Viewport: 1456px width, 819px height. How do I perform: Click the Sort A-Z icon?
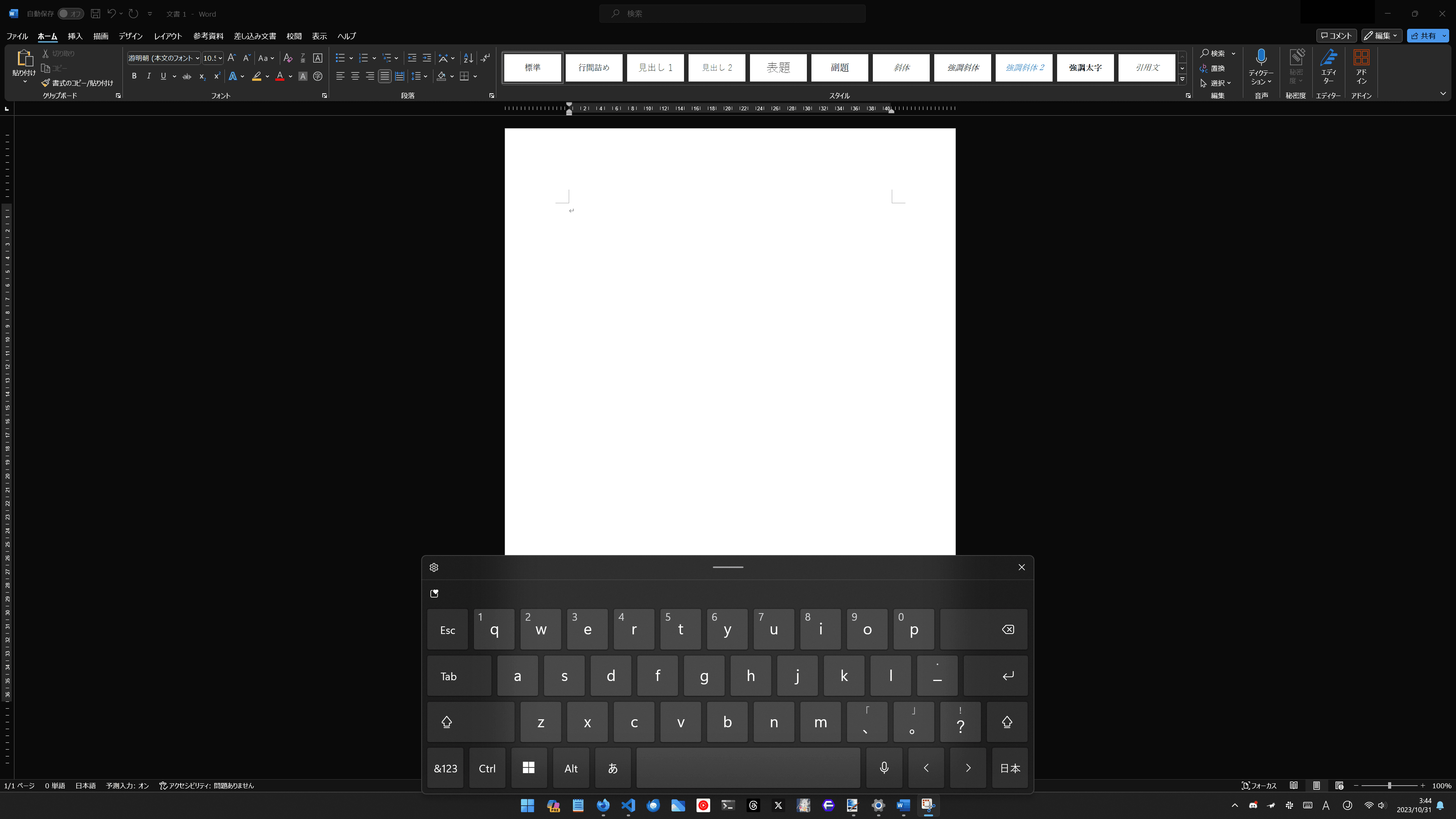point(468,58)
